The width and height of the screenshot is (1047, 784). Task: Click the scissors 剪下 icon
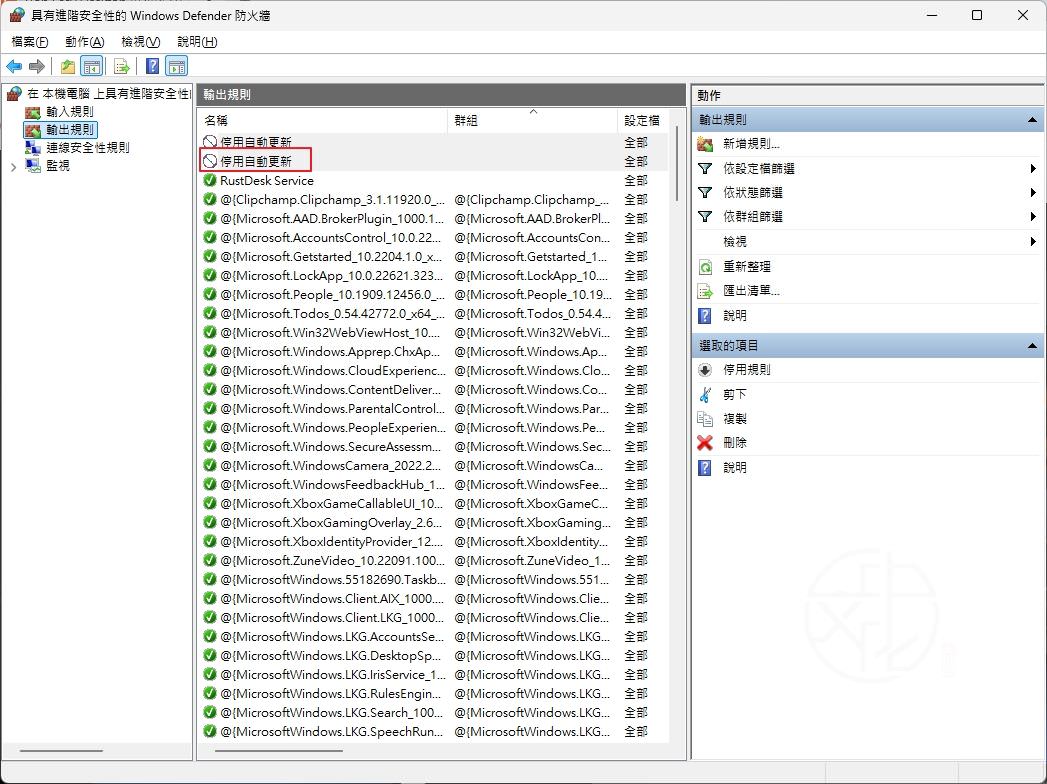click(705, 394)
